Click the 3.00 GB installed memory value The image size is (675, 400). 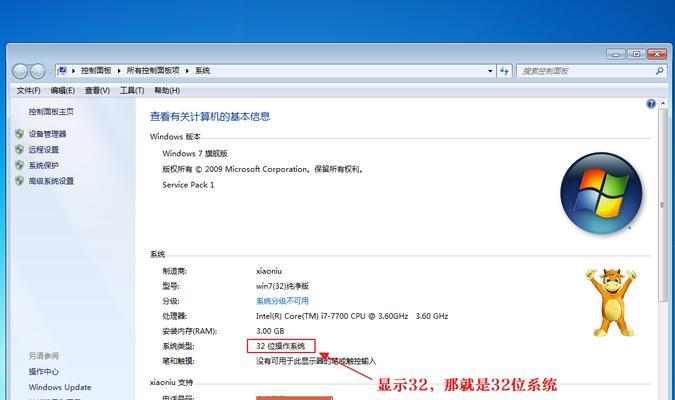pos(270,331)
